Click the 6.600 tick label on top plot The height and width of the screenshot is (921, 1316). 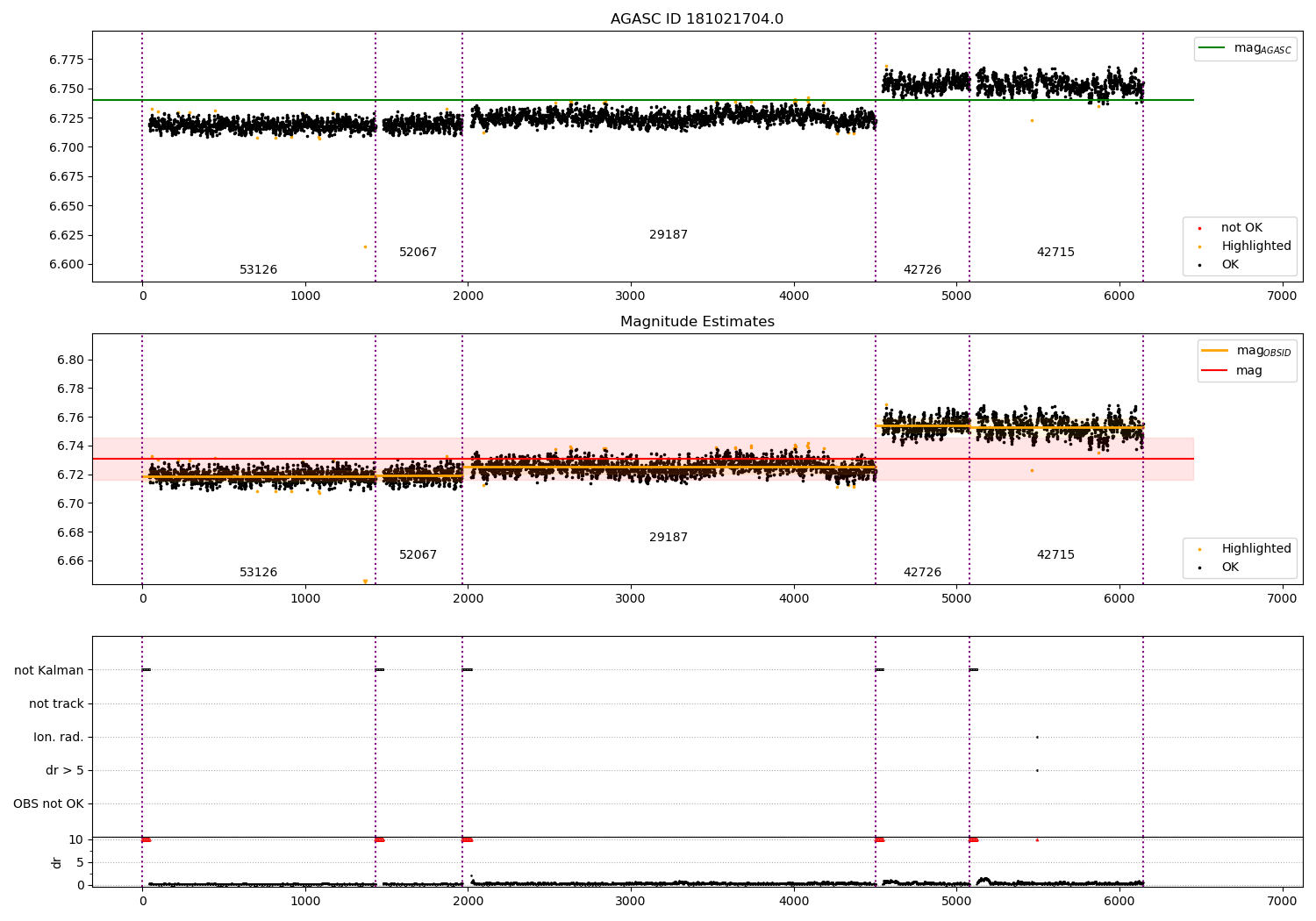click(x=67, y=265)
